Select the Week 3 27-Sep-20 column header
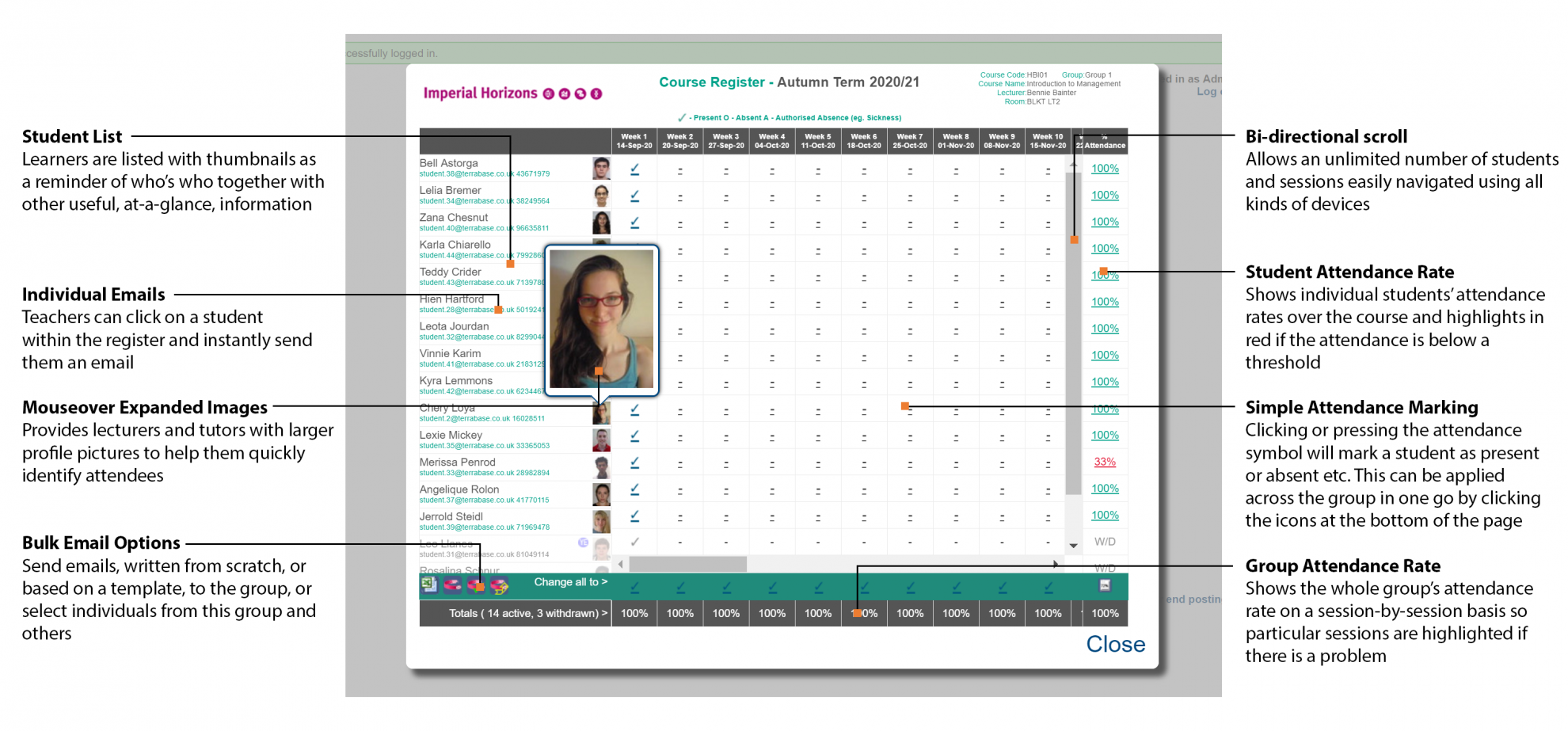Screen dimensions: 1568x731 coord(725,141)
